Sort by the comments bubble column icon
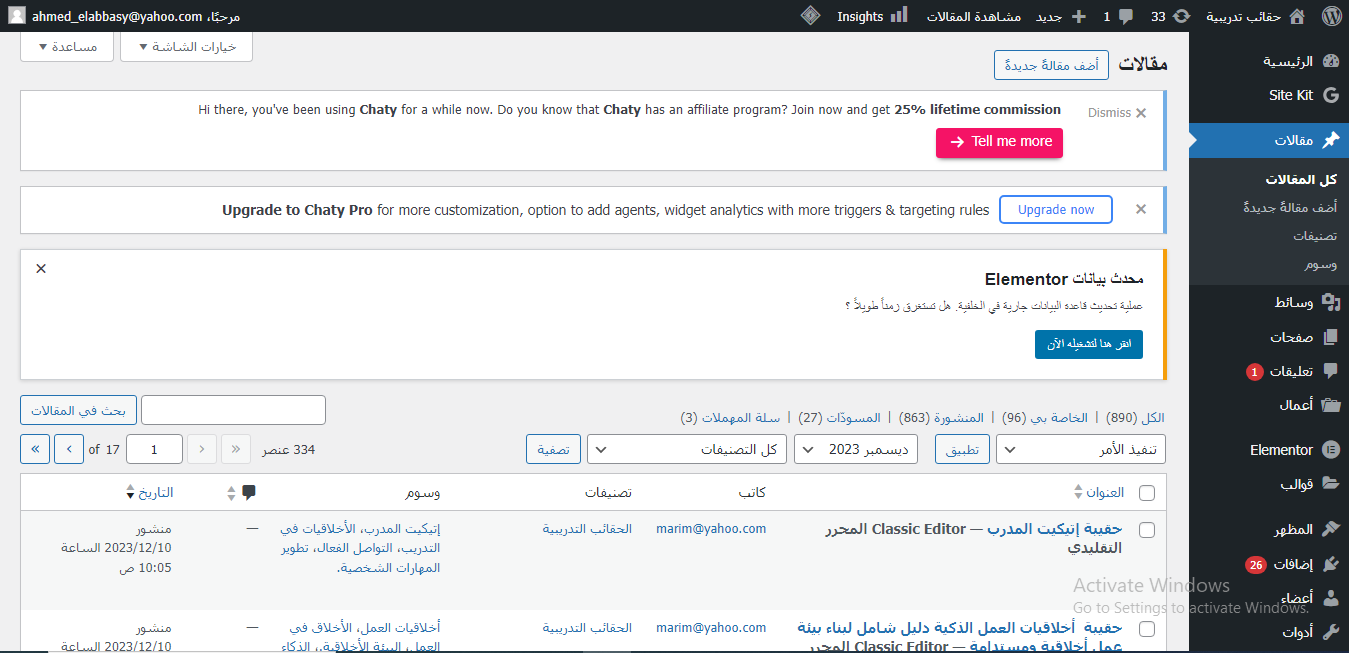This screenshot has height=653, width=1349. coord(249,492)
